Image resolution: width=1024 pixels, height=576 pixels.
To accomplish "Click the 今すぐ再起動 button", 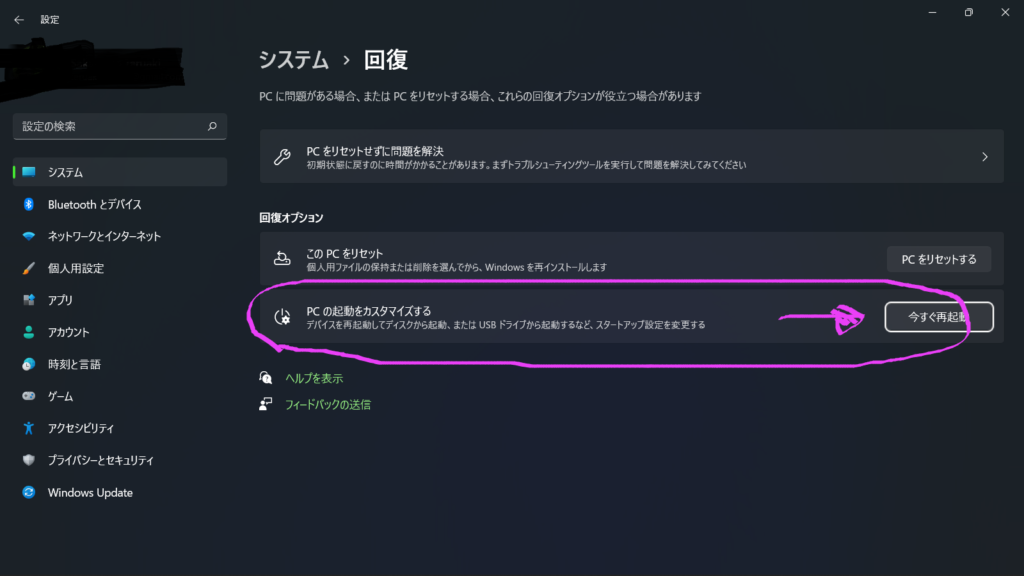I will point(939,317).
